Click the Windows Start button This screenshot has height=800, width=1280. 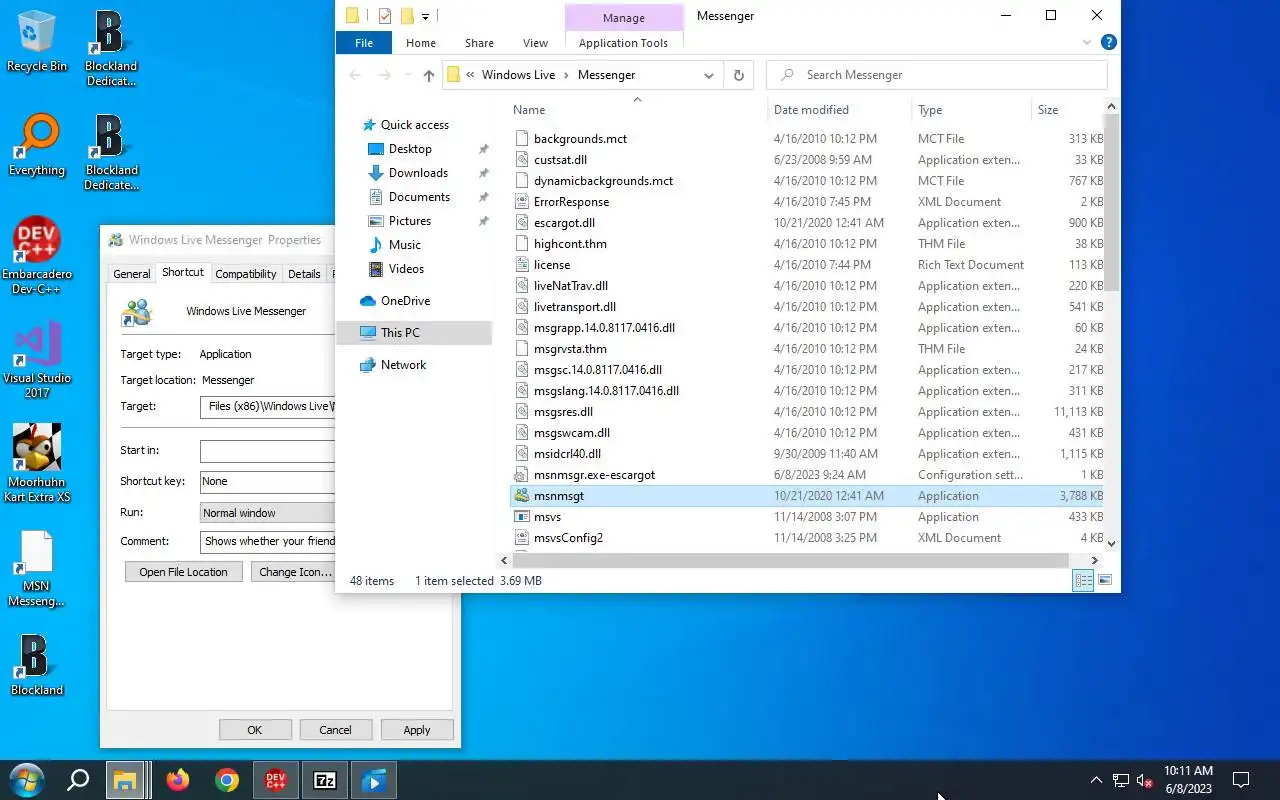click(x=26, y=780)
